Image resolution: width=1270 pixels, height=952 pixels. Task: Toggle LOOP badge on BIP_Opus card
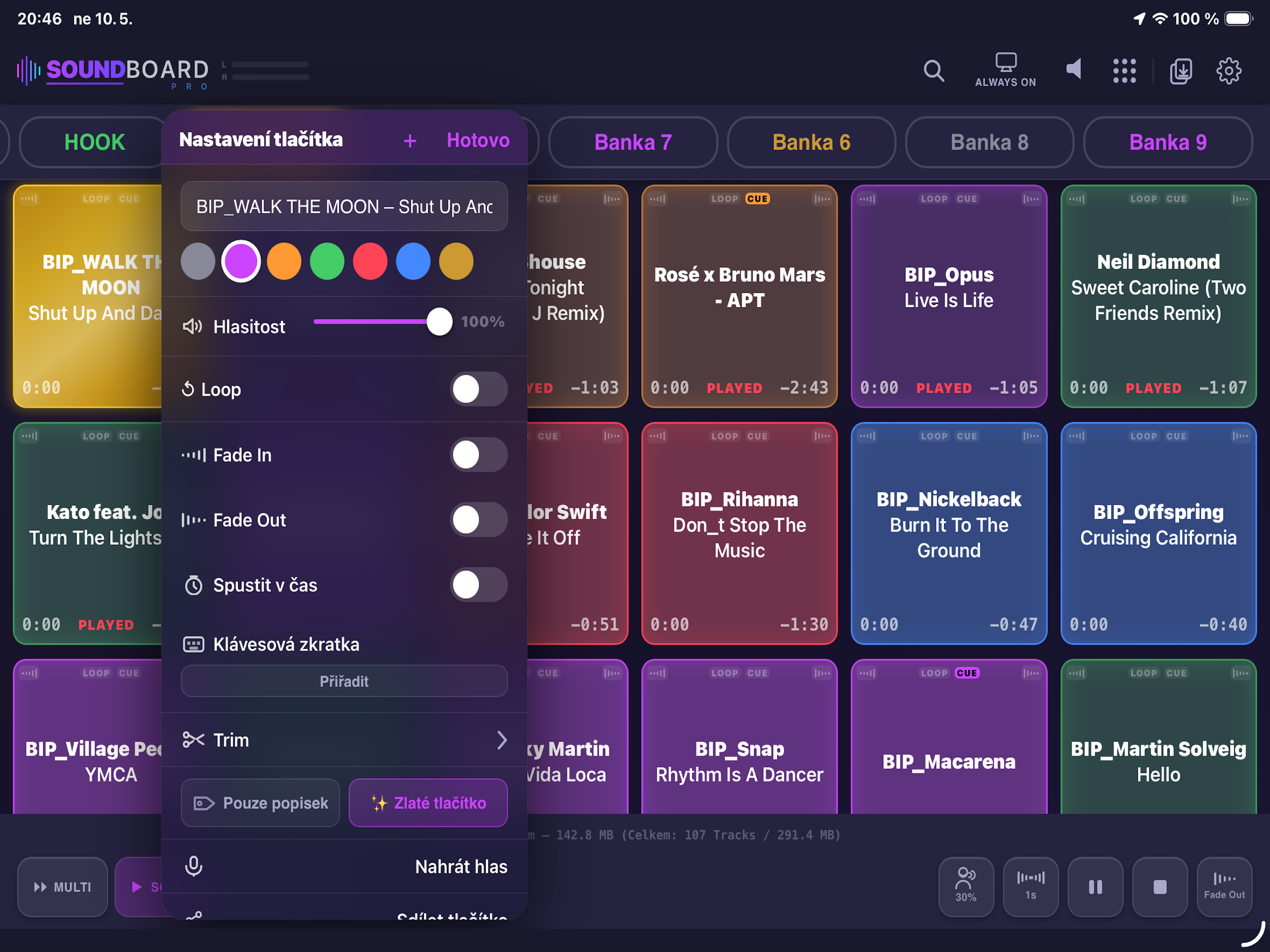pos(933,198)
